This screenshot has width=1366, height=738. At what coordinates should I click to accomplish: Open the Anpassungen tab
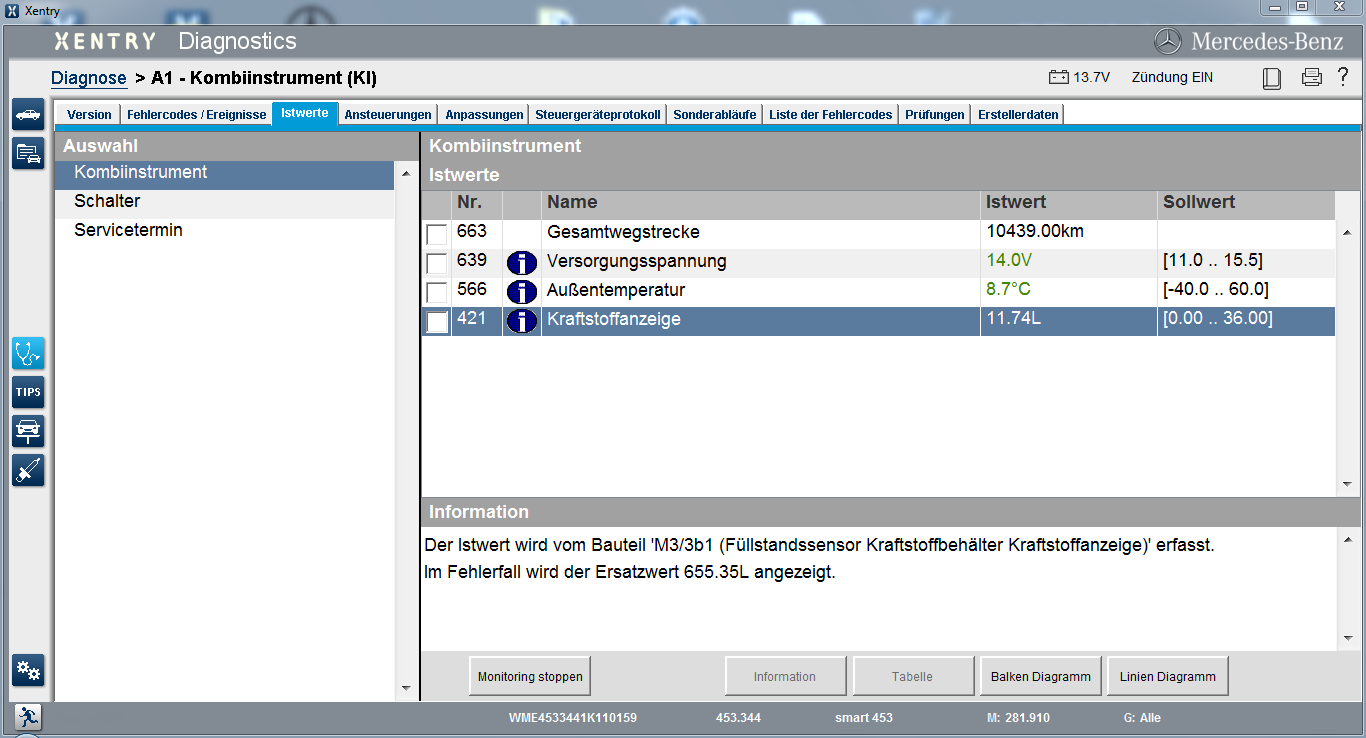click(484, 115)
